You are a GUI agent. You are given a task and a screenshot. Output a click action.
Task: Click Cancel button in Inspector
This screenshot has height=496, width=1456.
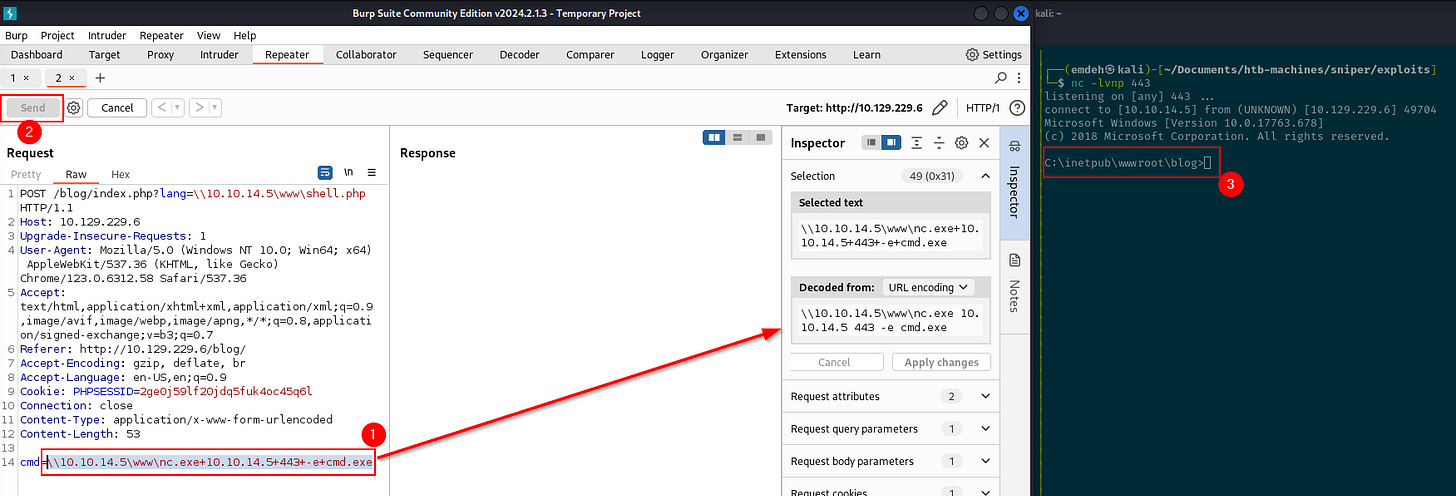(x=835, y=362)
